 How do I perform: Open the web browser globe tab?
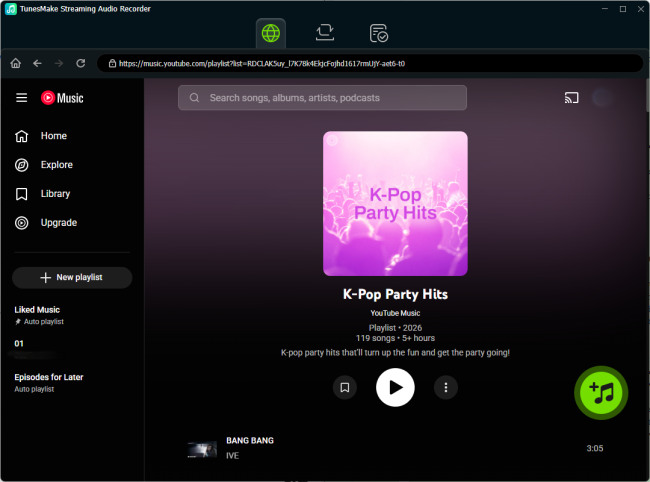[271, 33]
